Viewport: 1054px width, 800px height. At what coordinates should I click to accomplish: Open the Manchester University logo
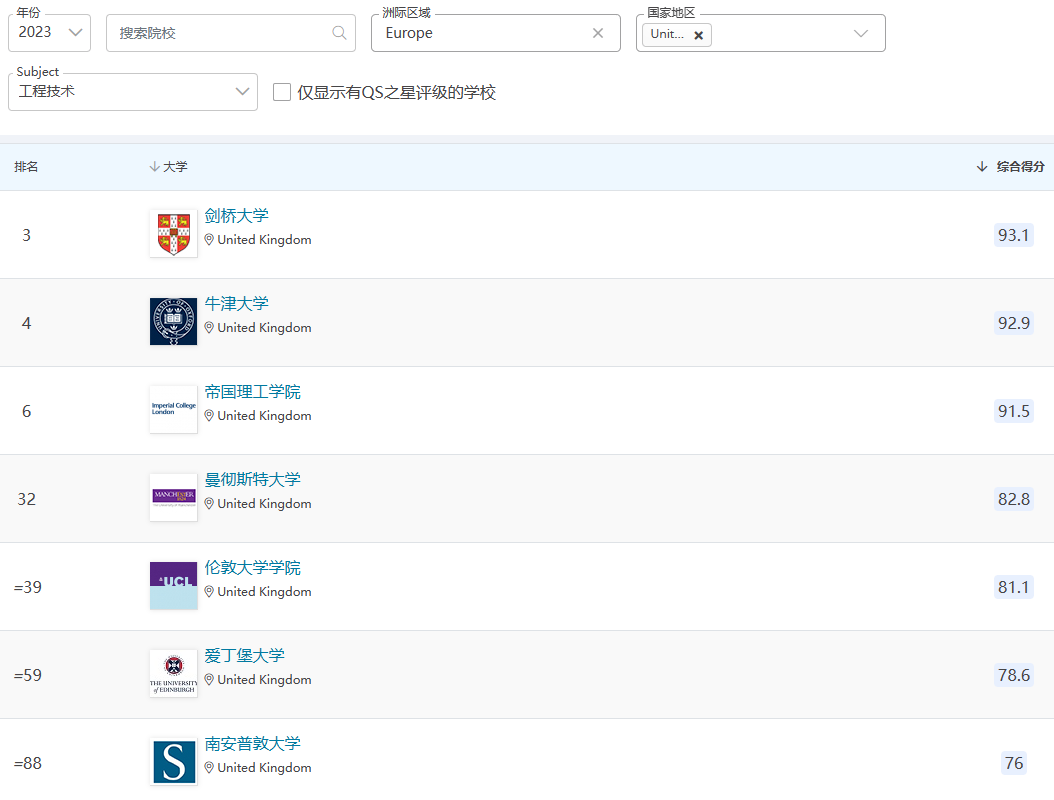click(173, 497)
